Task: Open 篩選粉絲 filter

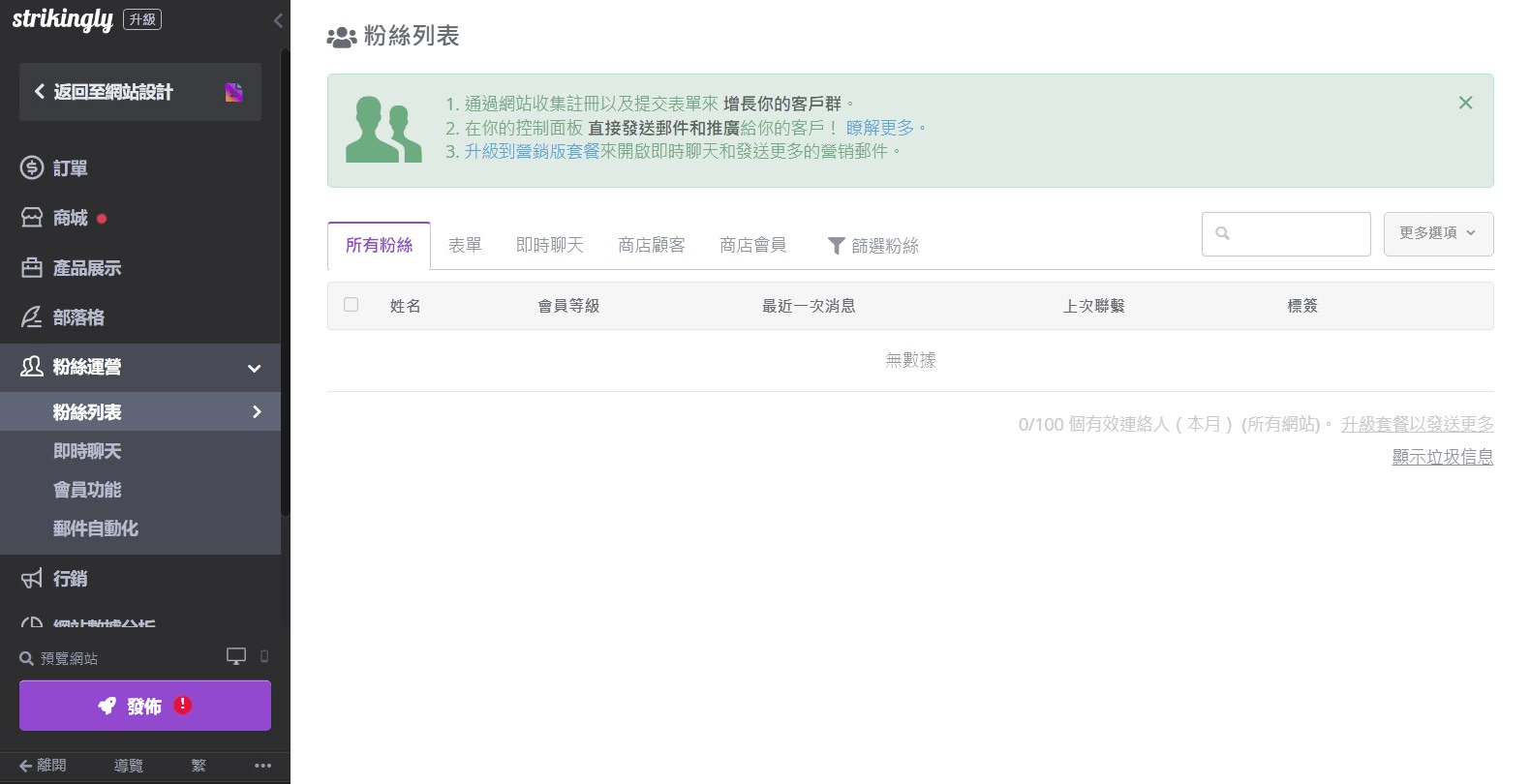Action: click(873, 246)
